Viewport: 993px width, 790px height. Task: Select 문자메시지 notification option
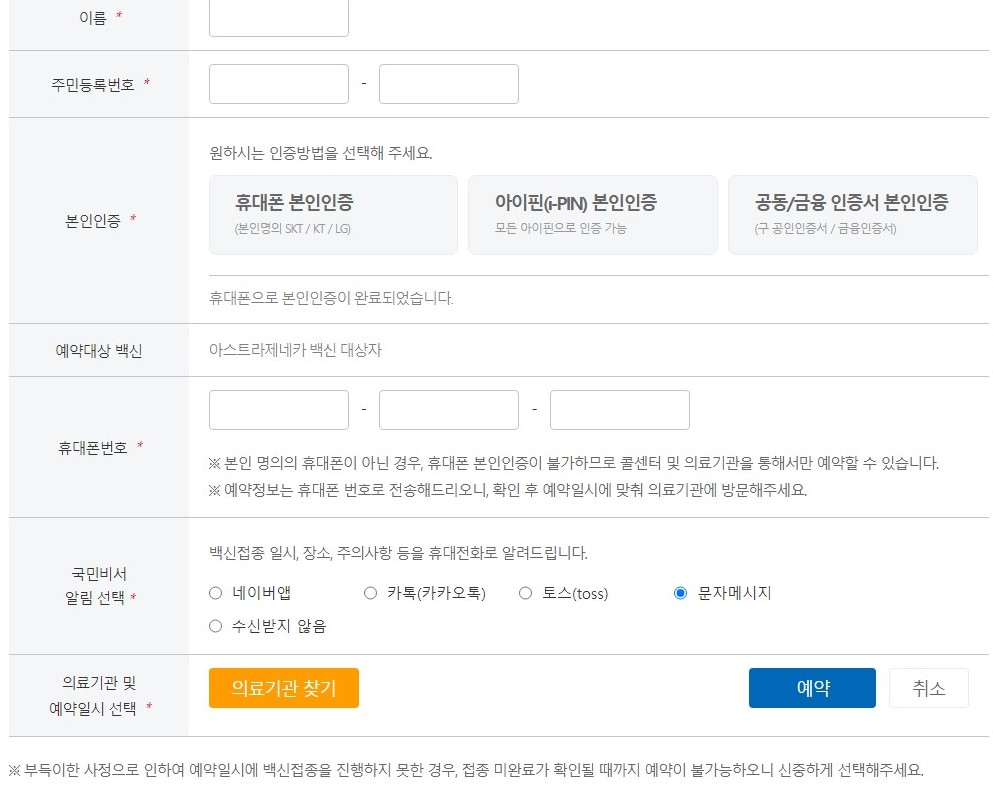pos(680,593)
